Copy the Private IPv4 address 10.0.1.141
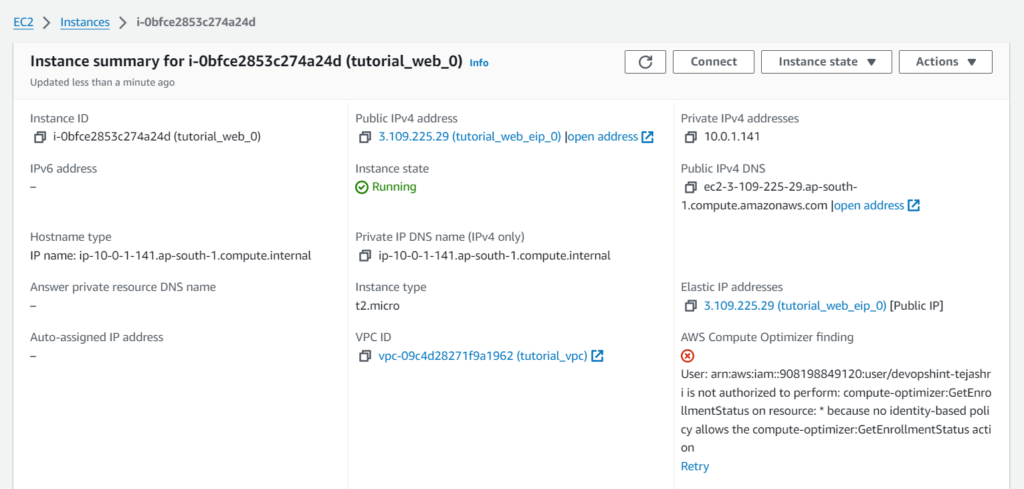This screenshot has height=489, width=1024. (x=691, y=137)
